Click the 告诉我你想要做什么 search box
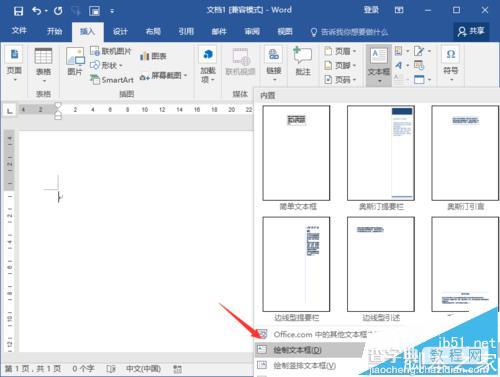Image resolution: width=500 pixels, height=377 pixels. (350, 32)
